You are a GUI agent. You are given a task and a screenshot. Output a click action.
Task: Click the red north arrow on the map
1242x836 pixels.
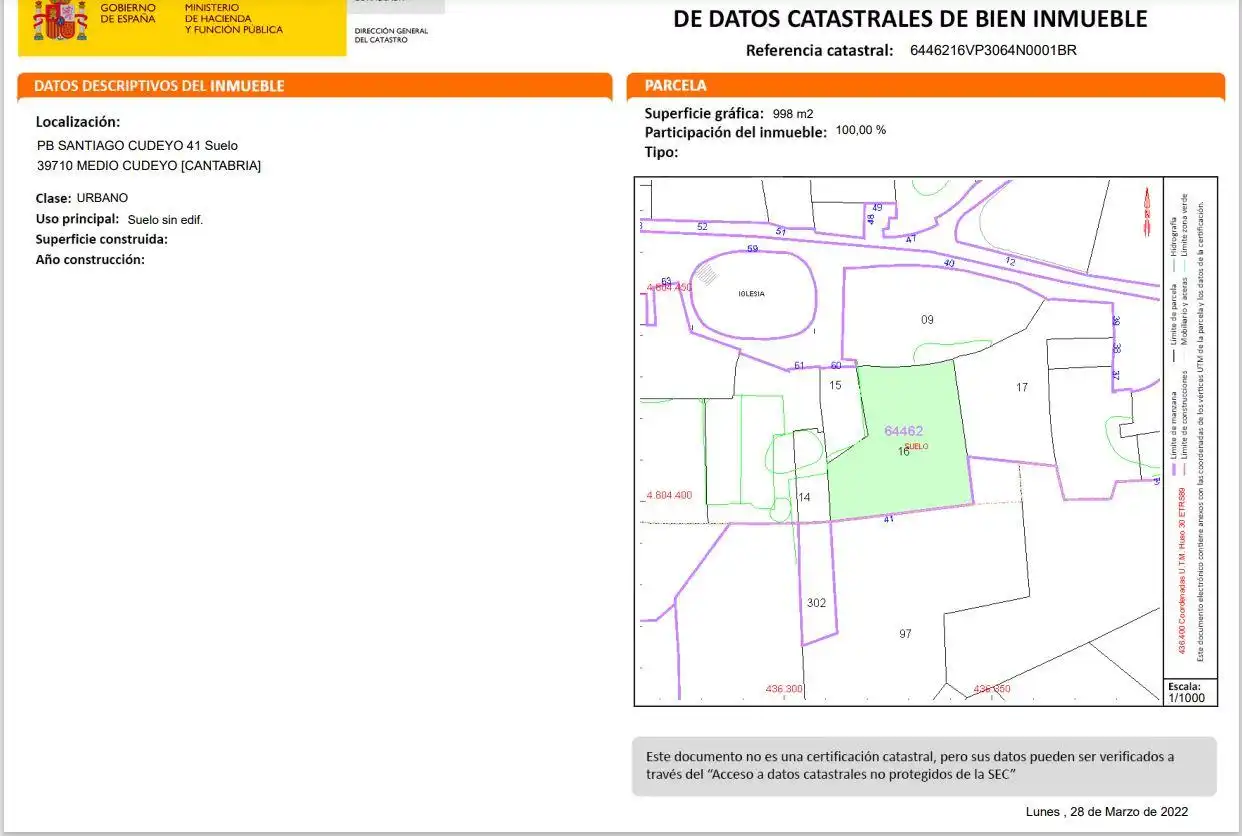point(1146,211)
